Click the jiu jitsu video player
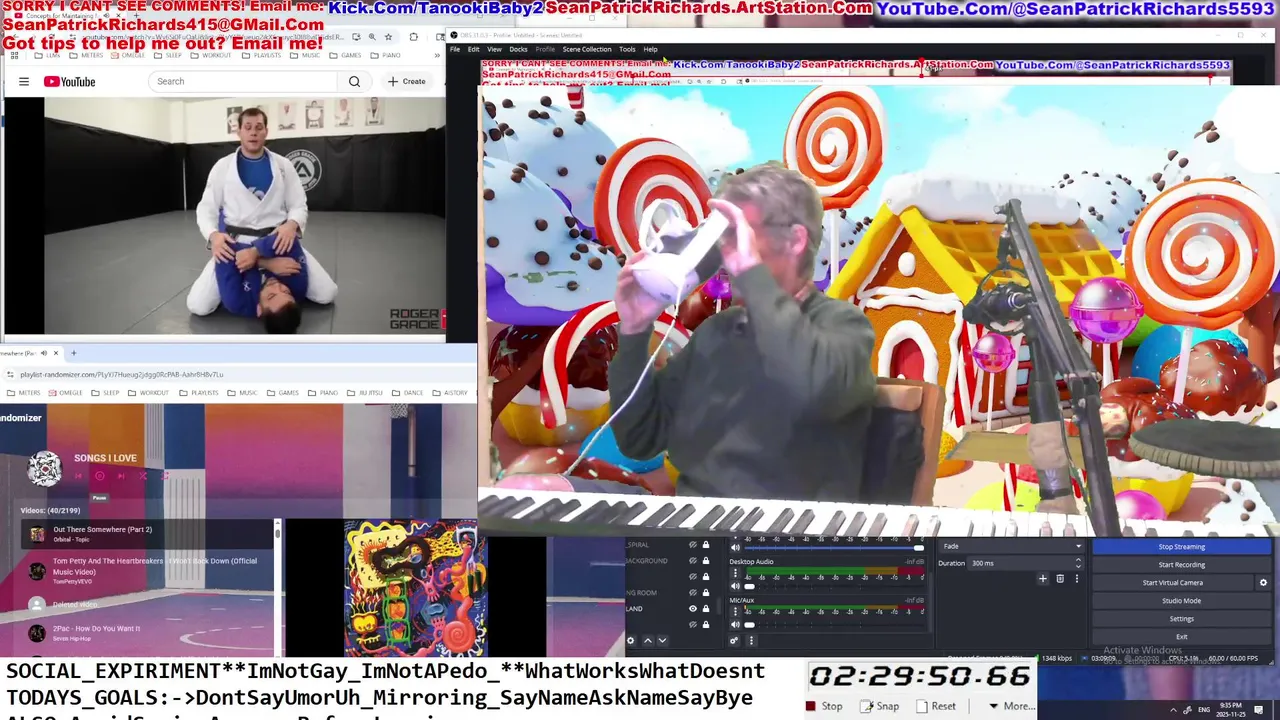1280x720 pixels. click(224, 216)
